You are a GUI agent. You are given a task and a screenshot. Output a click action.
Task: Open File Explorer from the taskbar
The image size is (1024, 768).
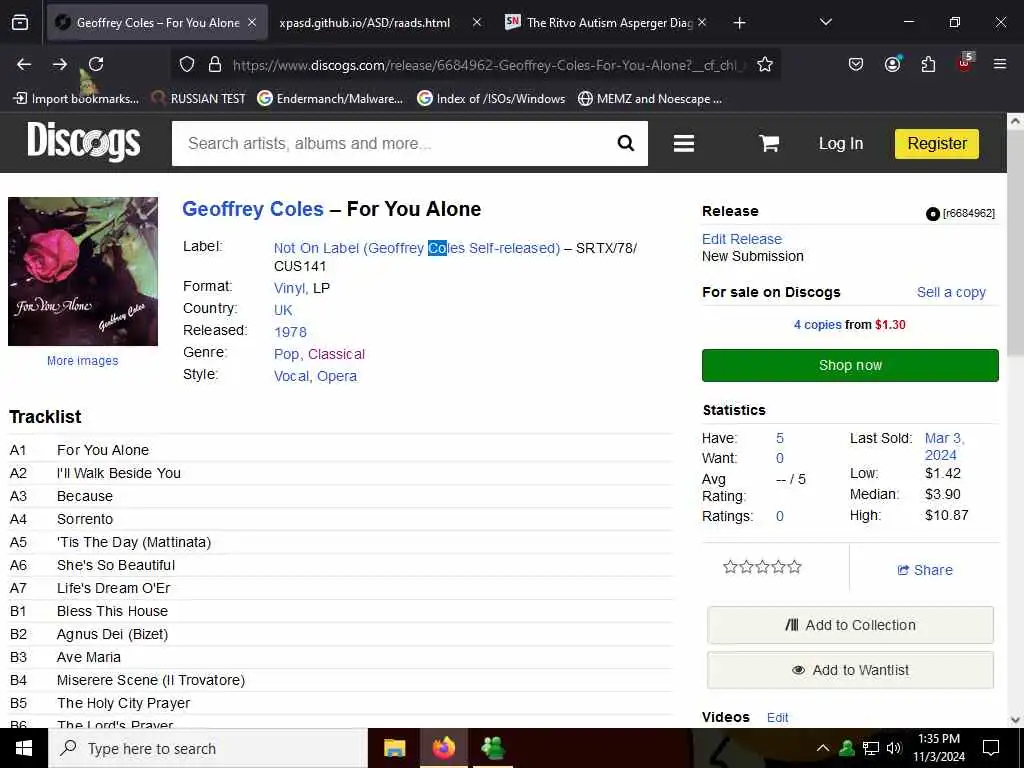coord(394,748)
